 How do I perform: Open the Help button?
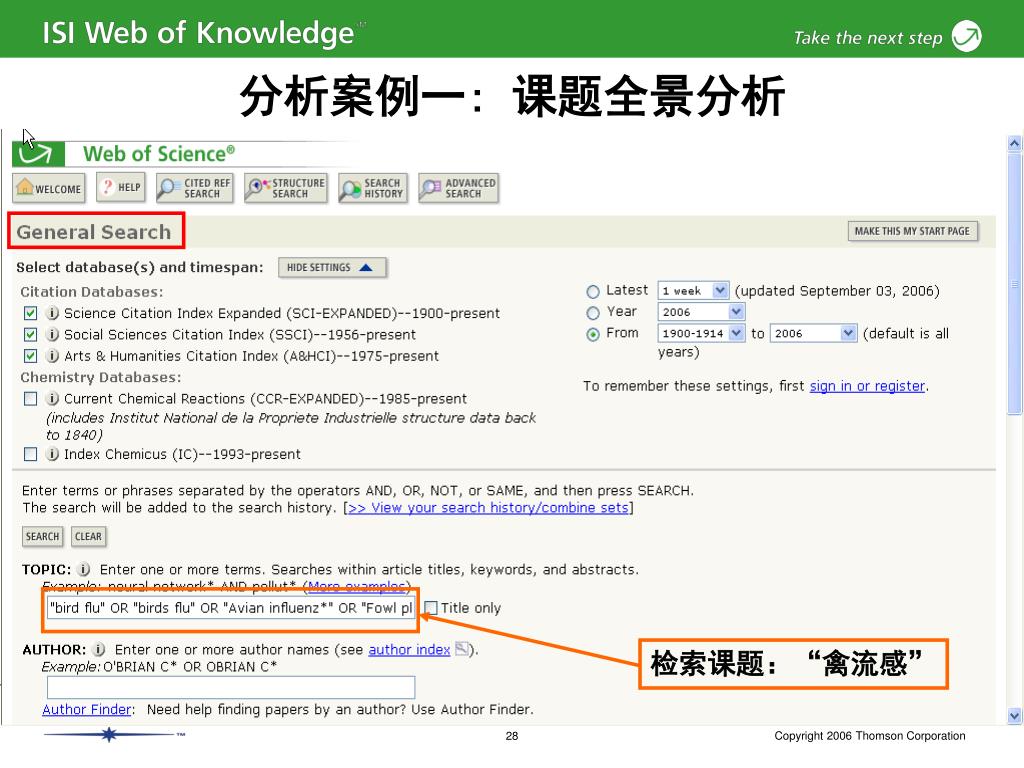click(x=121, y=188)
